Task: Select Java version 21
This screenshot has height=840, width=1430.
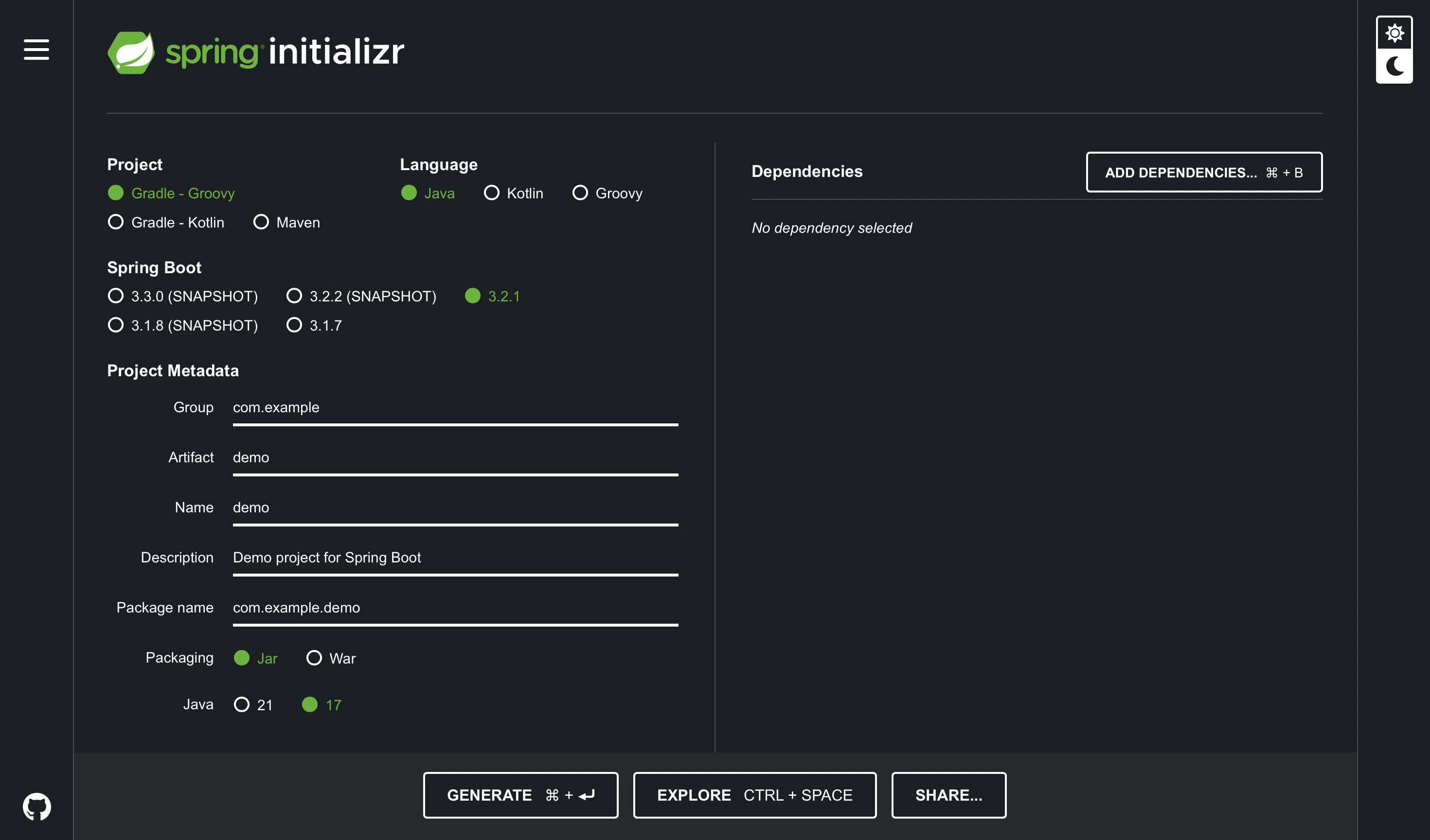Action: pyautogui.click(x=242, y=704)
